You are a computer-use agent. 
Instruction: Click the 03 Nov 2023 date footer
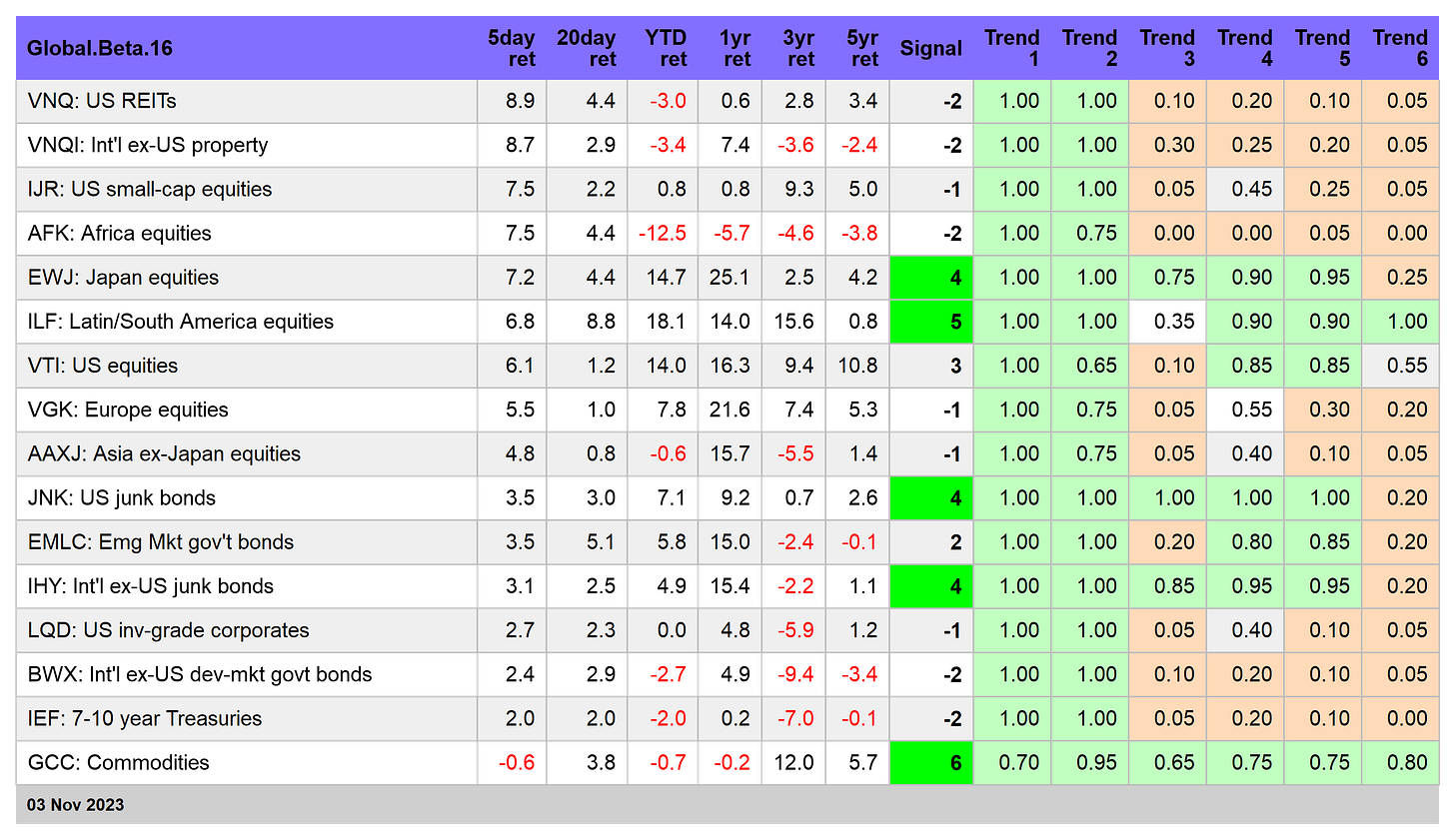pos(76,805)
